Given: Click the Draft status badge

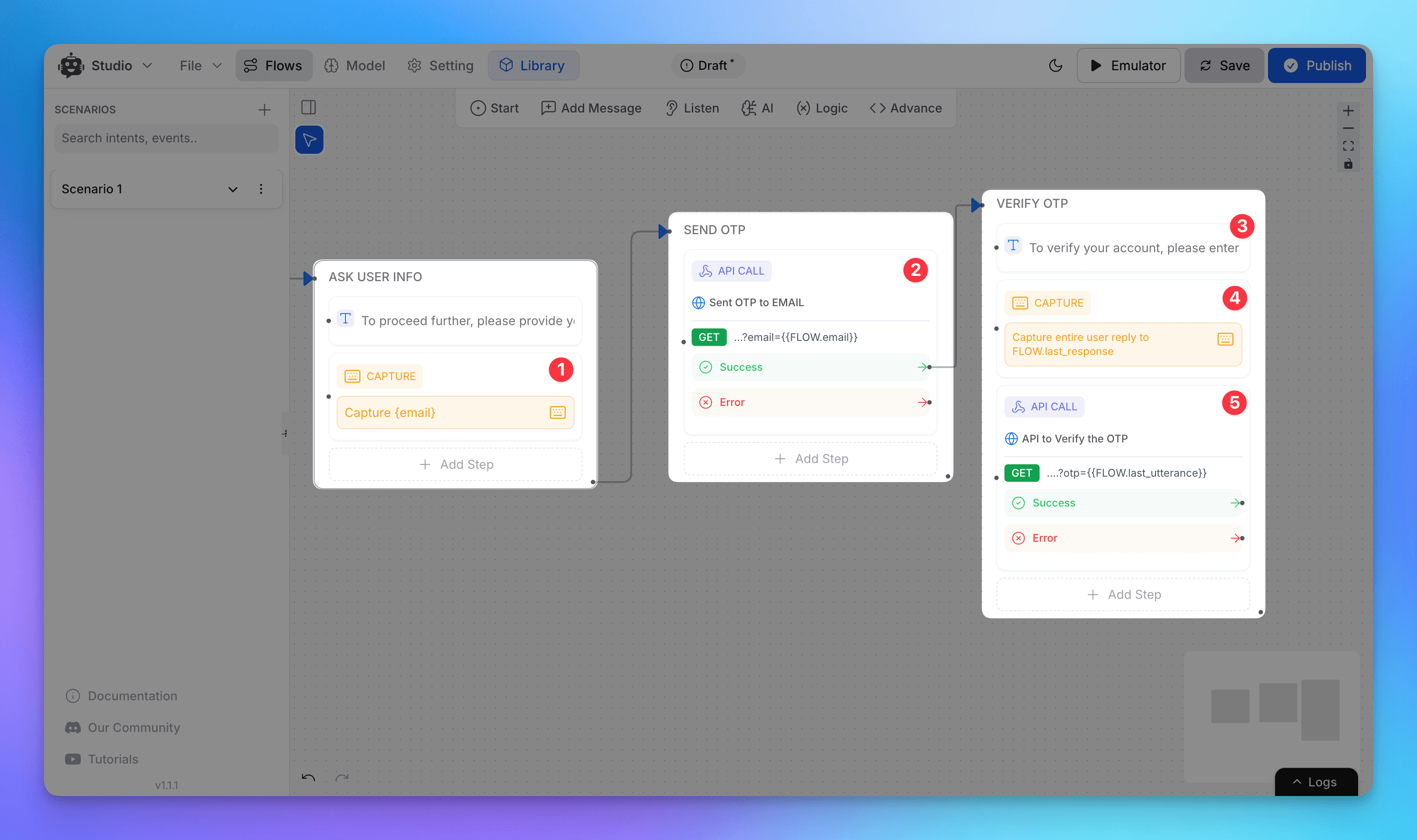Looking at the screenshot, I should (708, 65).
